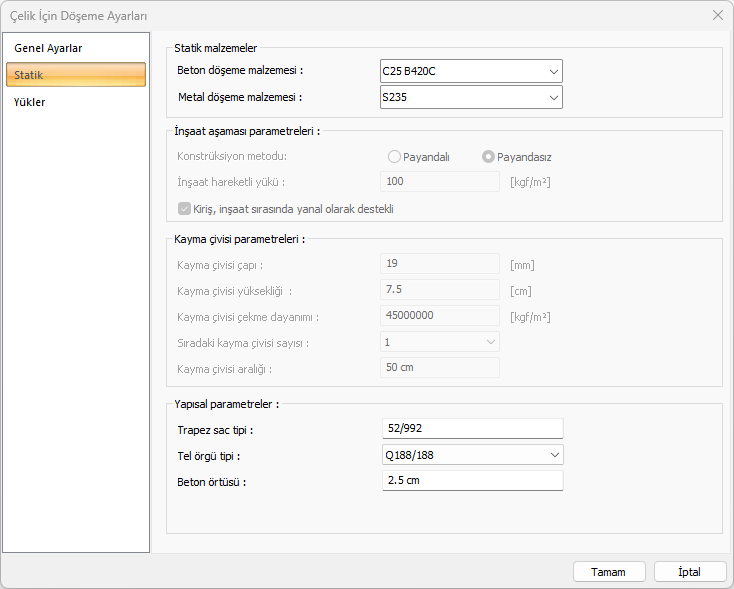
Task: Select the Payandalı radio button
Action: pos(394,157)
